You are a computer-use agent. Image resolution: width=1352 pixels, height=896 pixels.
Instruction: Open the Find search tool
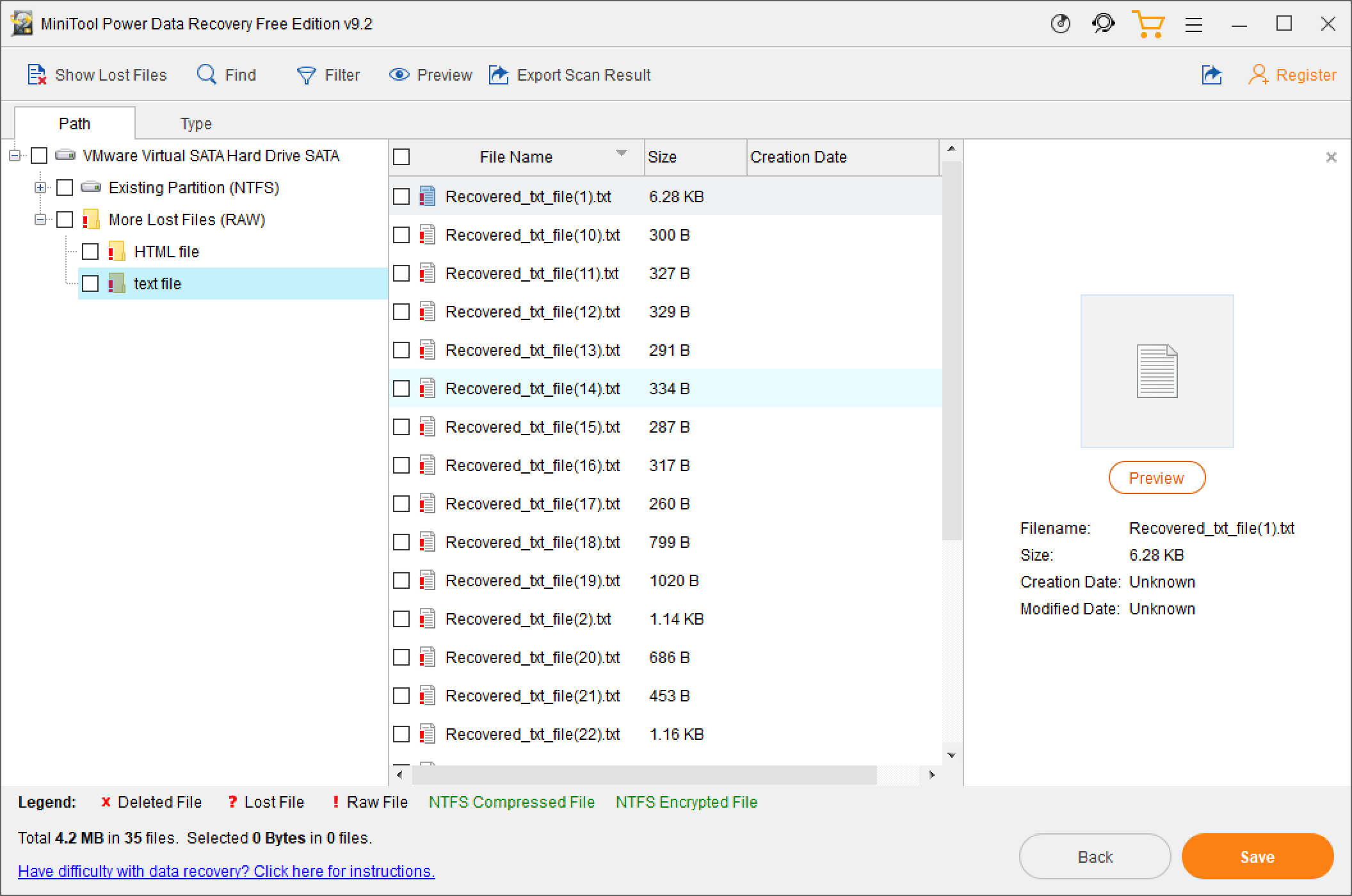(x=206, y=75)
